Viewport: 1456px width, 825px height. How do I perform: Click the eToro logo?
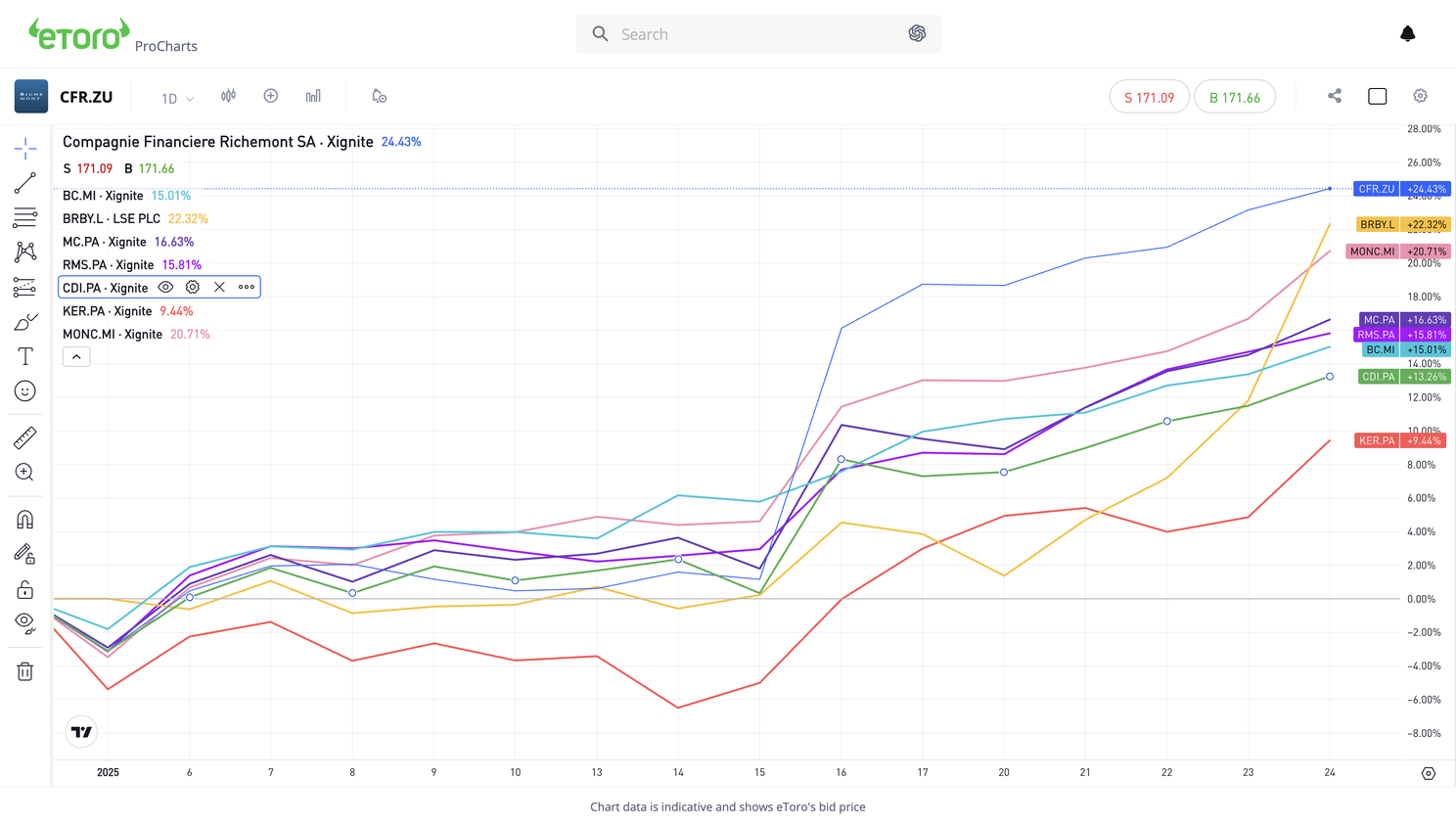click(x=79, y=35)
